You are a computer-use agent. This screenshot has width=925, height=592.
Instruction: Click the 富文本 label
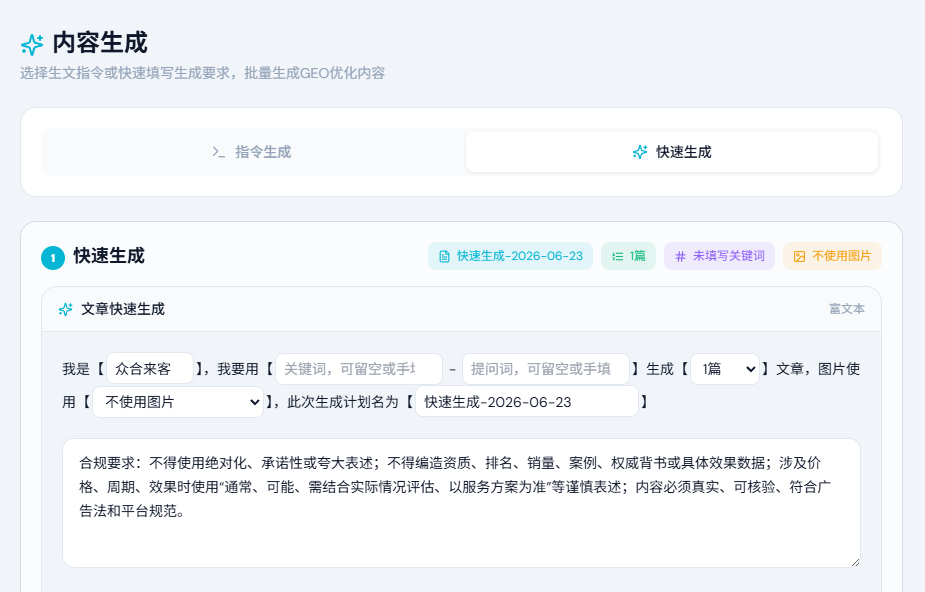[x=847, y=309]
